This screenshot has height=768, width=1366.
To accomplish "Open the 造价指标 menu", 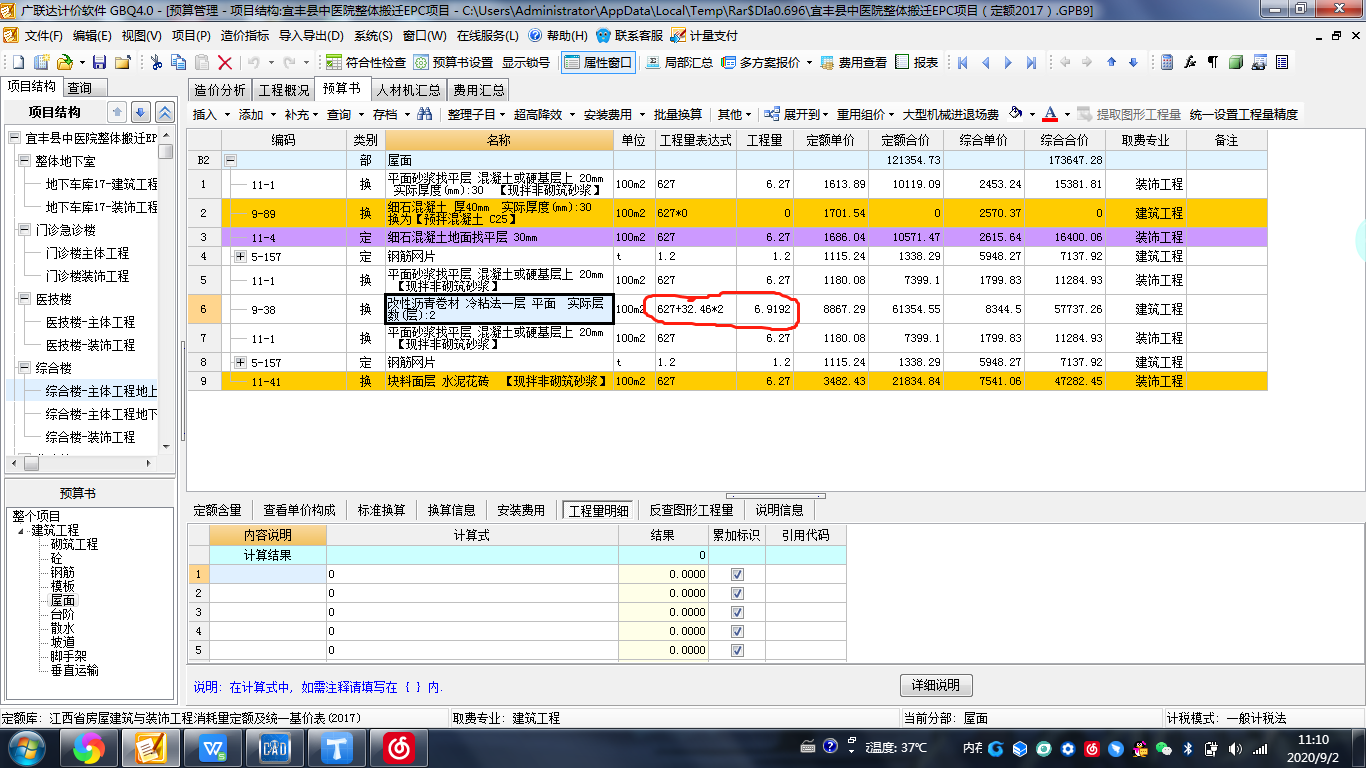I will 245,35.
